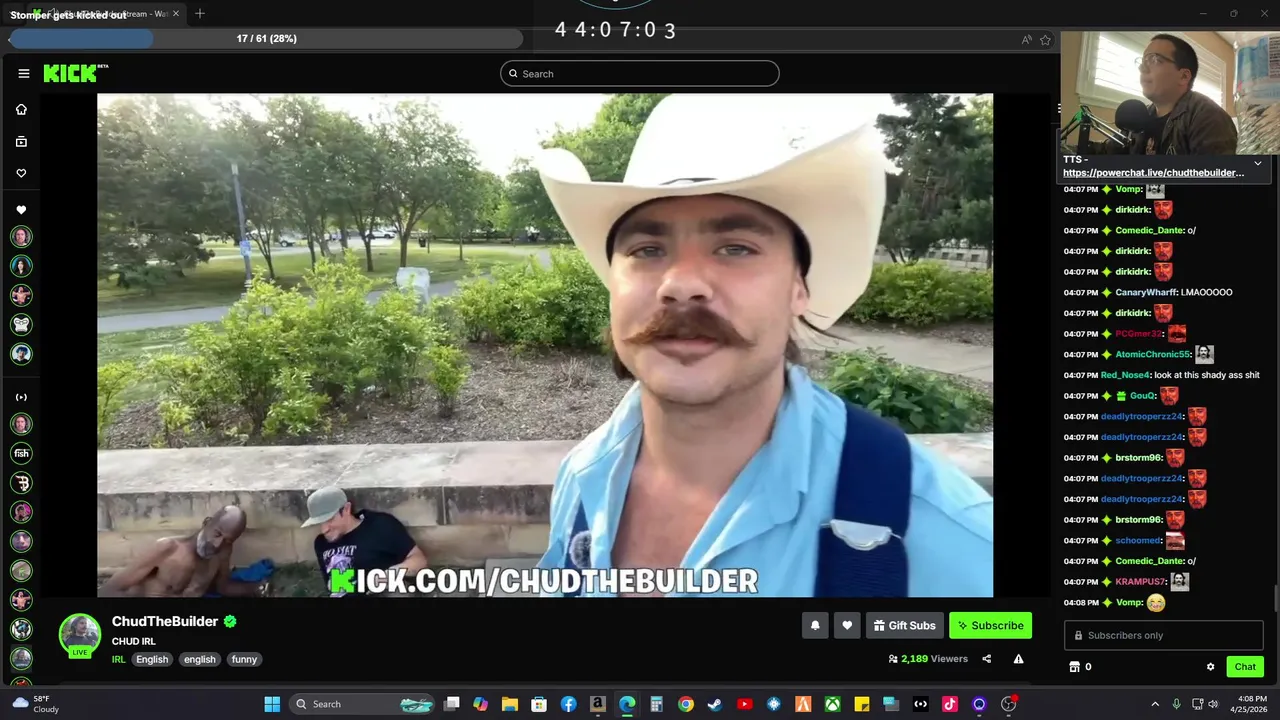Viewport: 1280px width, 720px height.
Task: Open Microsoft Edge from taskbar
Action: pos(627,704)
